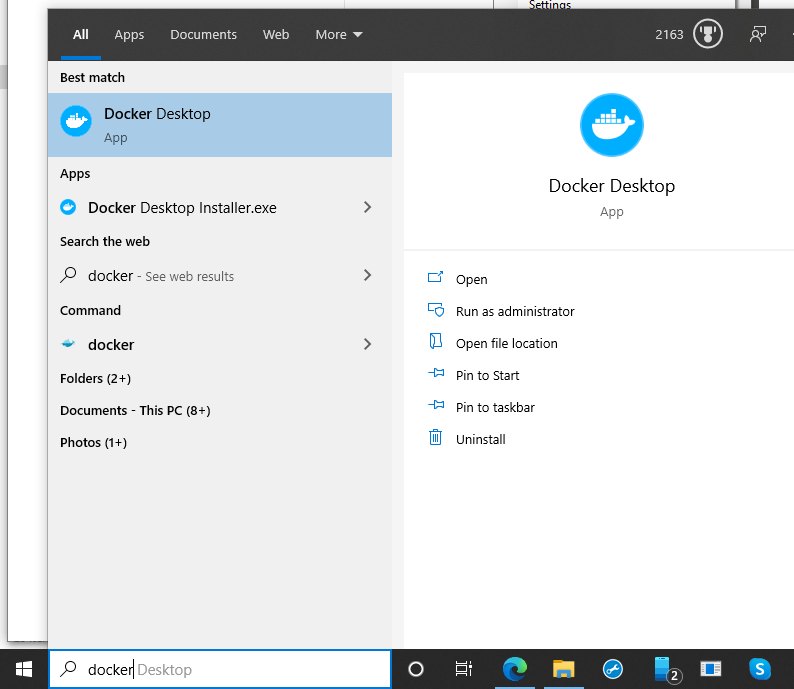
Task: Choose Run as administrator
Action: tap(515, 311)
